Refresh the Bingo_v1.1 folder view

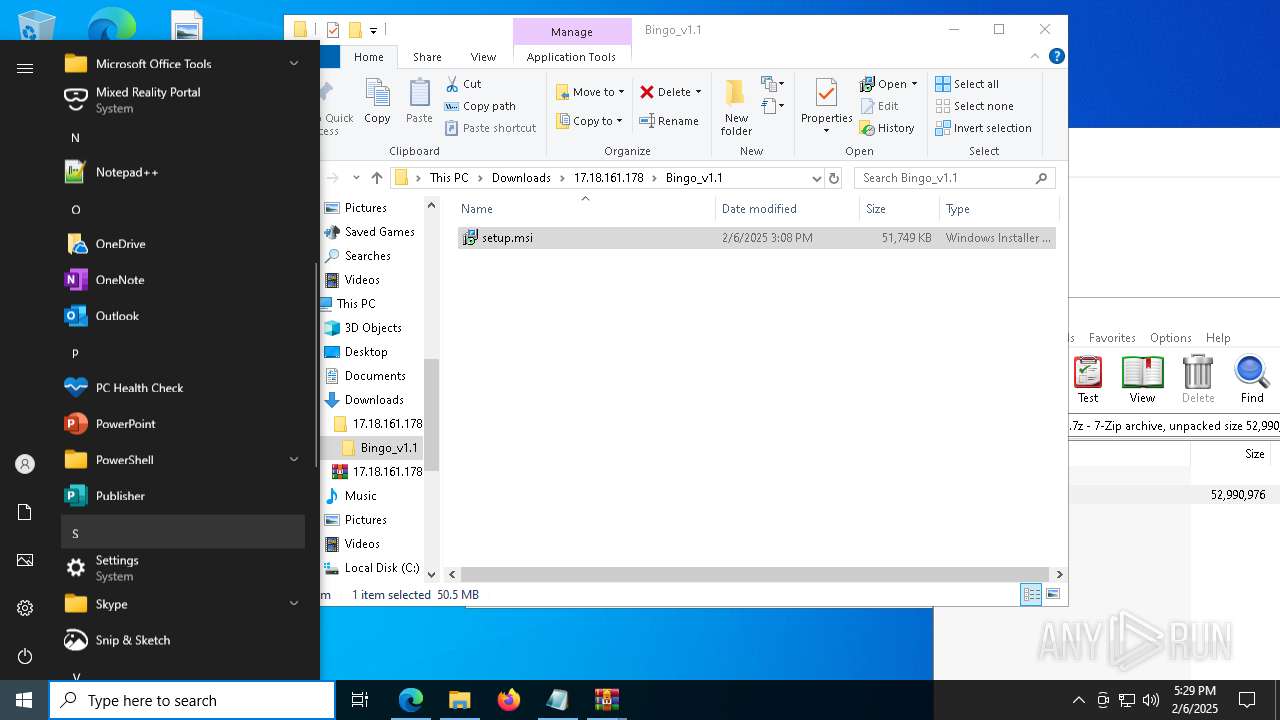coord(834,178)
